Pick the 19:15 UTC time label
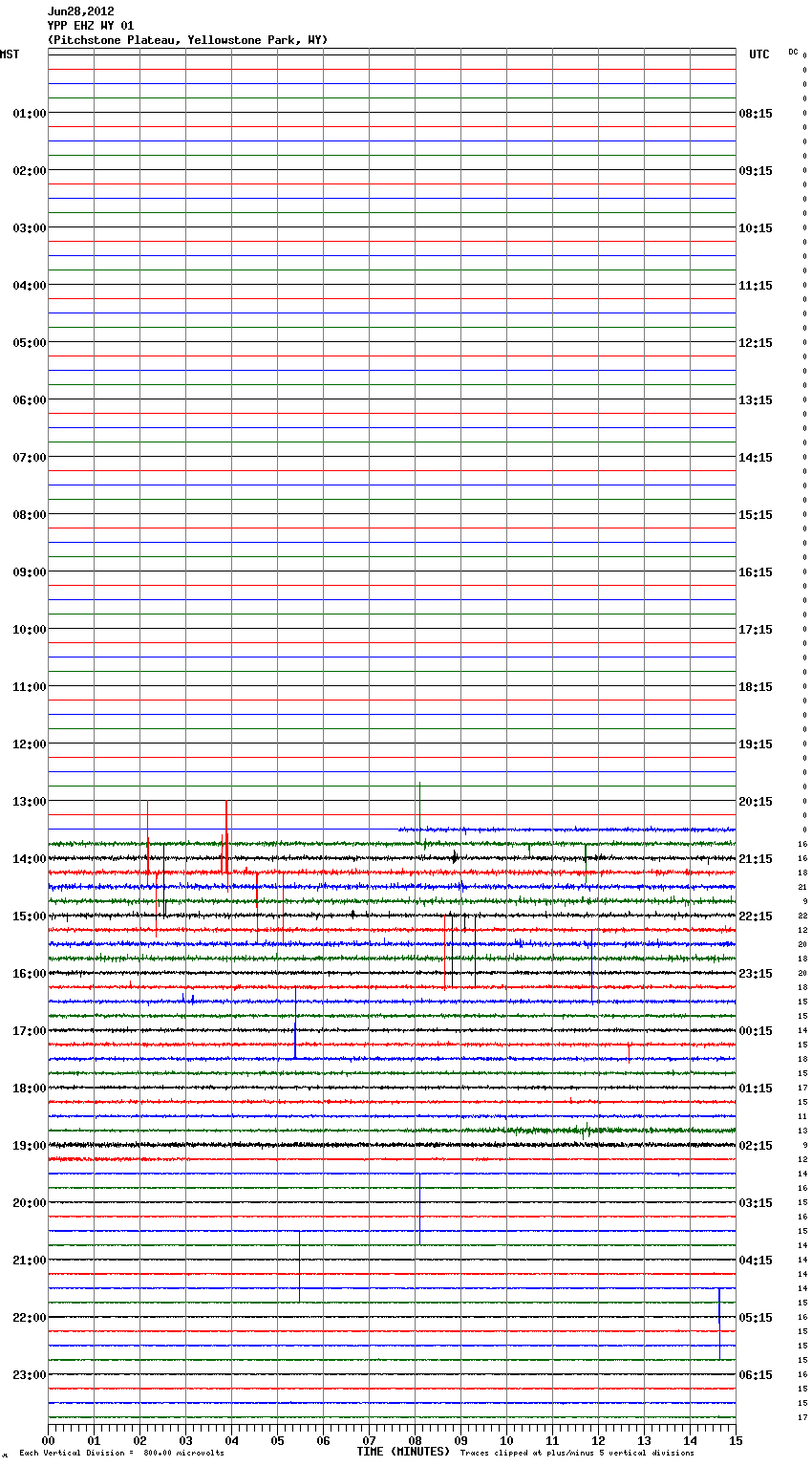The image size is (812, 1466). (756, 744)
